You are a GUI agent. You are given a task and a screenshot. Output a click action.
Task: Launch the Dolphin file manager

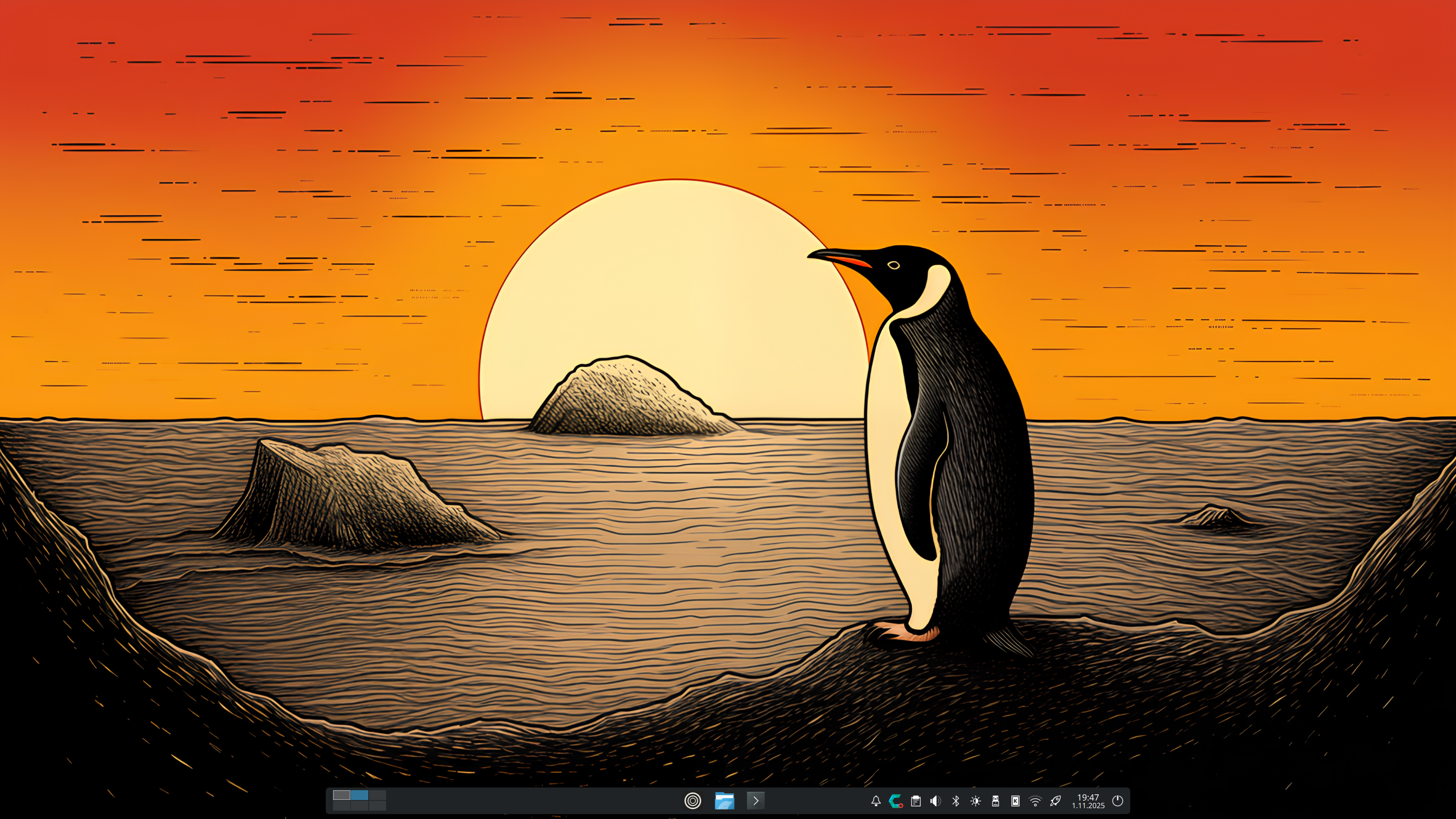click(x=724, y=800)
